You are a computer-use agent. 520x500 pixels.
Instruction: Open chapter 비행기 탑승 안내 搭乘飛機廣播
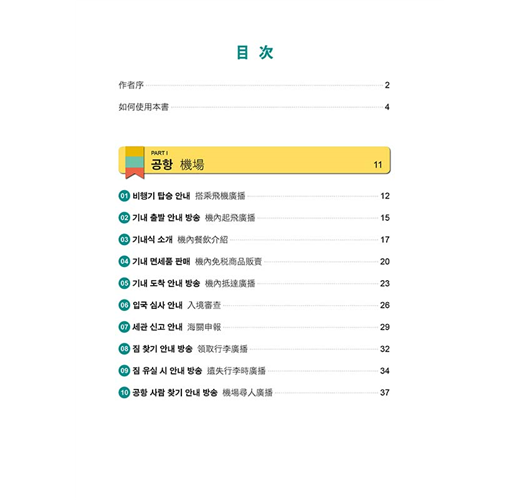(254, 196)
